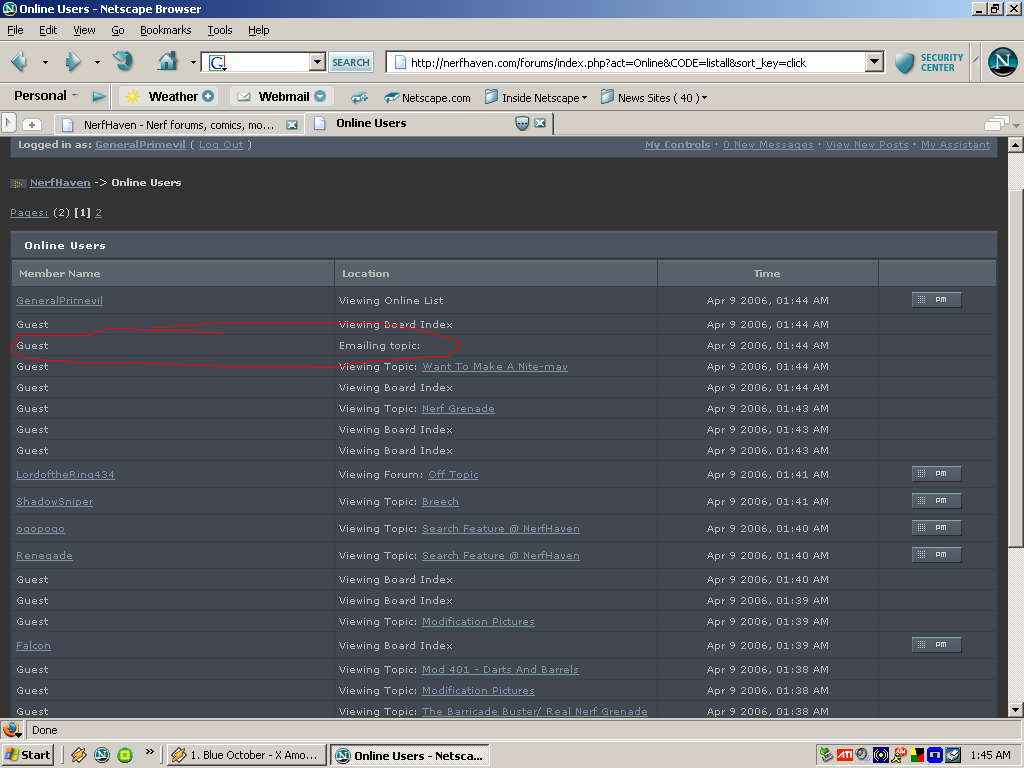
Task: Open the Bookmarks menu
Action: (165, 30)
